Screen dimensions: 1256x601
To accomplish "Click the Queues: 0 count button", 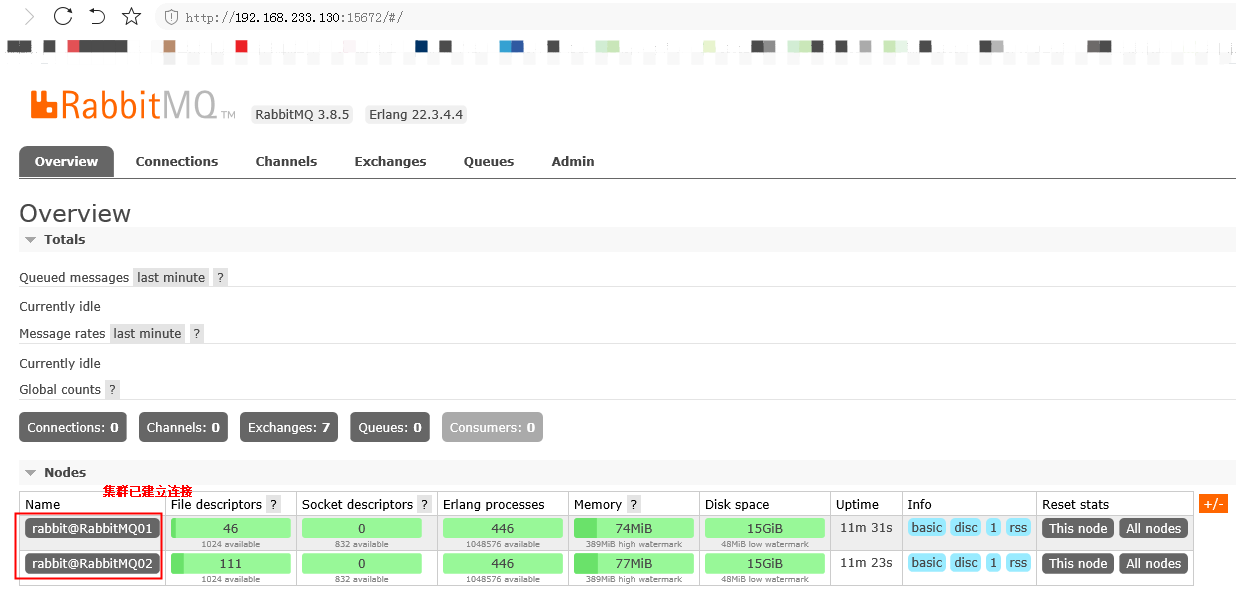I will coord(390,428).
